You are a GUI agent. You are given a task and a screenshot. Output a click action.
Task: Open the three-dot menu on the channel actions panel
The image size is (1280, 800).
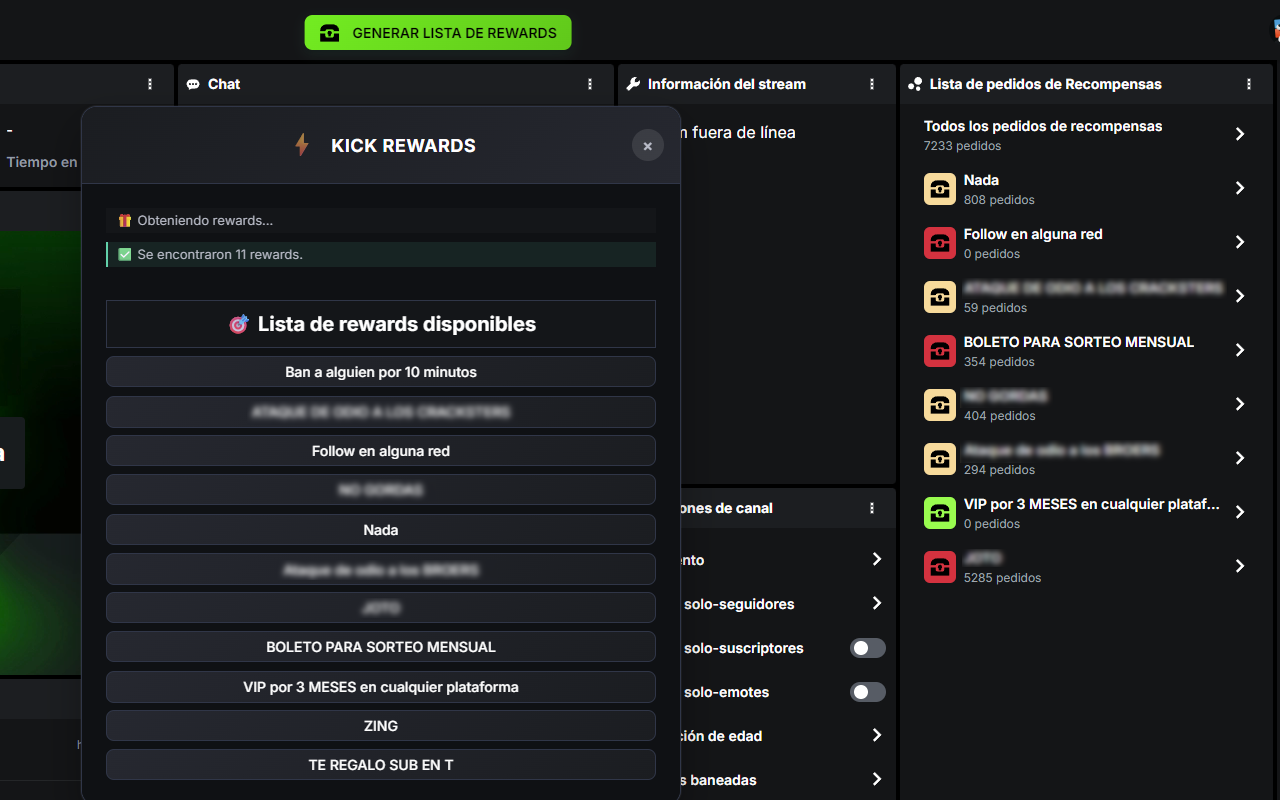[873, 508]
